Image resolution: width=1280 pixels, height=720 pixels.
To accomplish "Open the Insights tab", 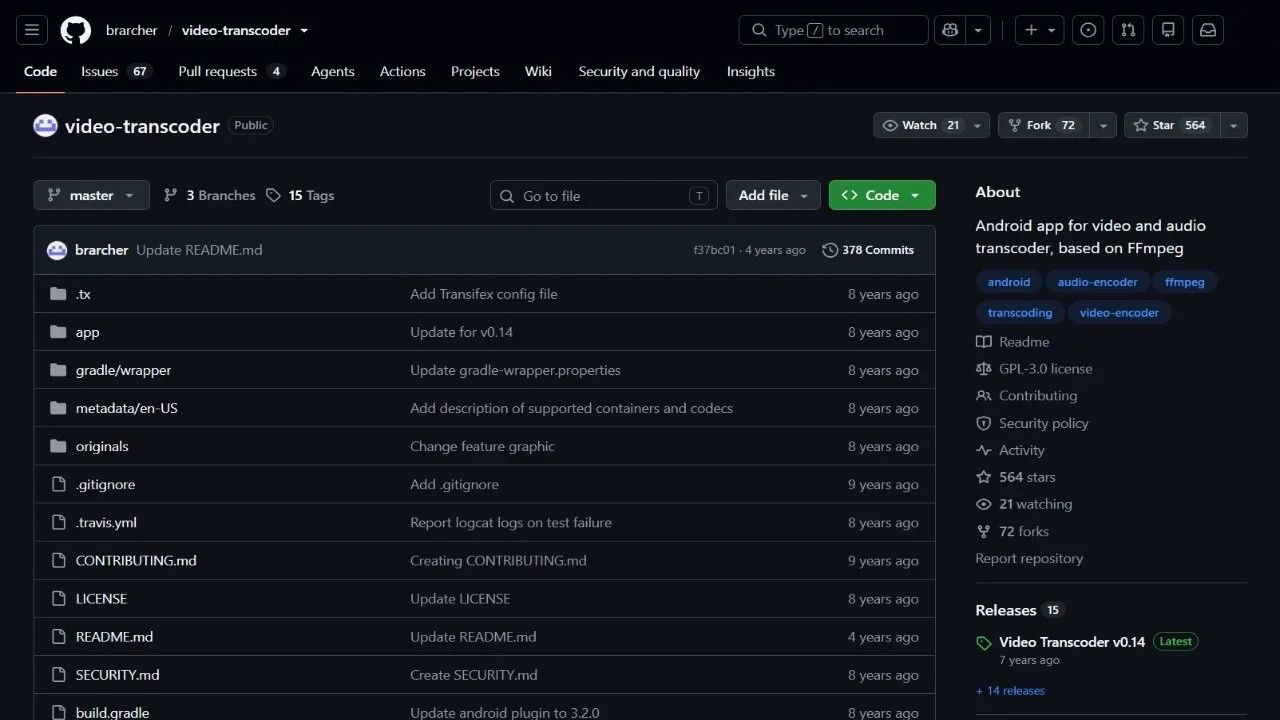I will coord(751,71).
